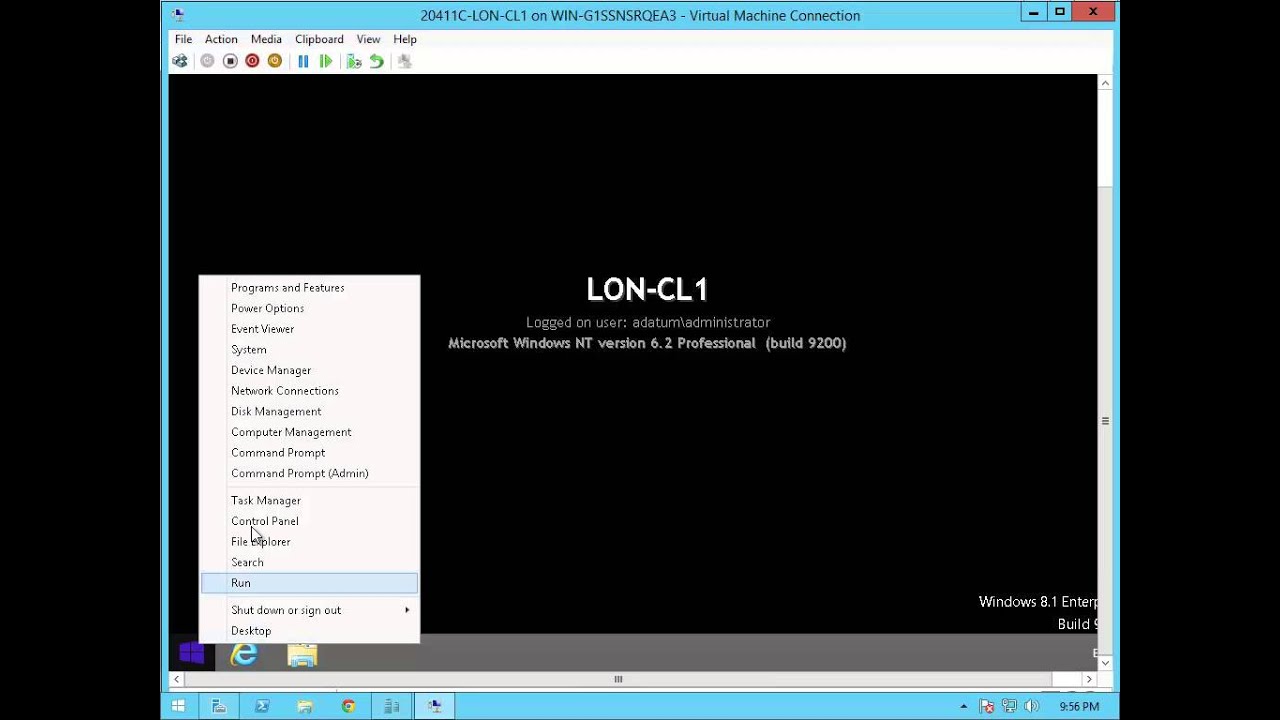Screen dimensions: 1280x720
Task: Select Disk Management from the menu
Action: click(309, 412)
